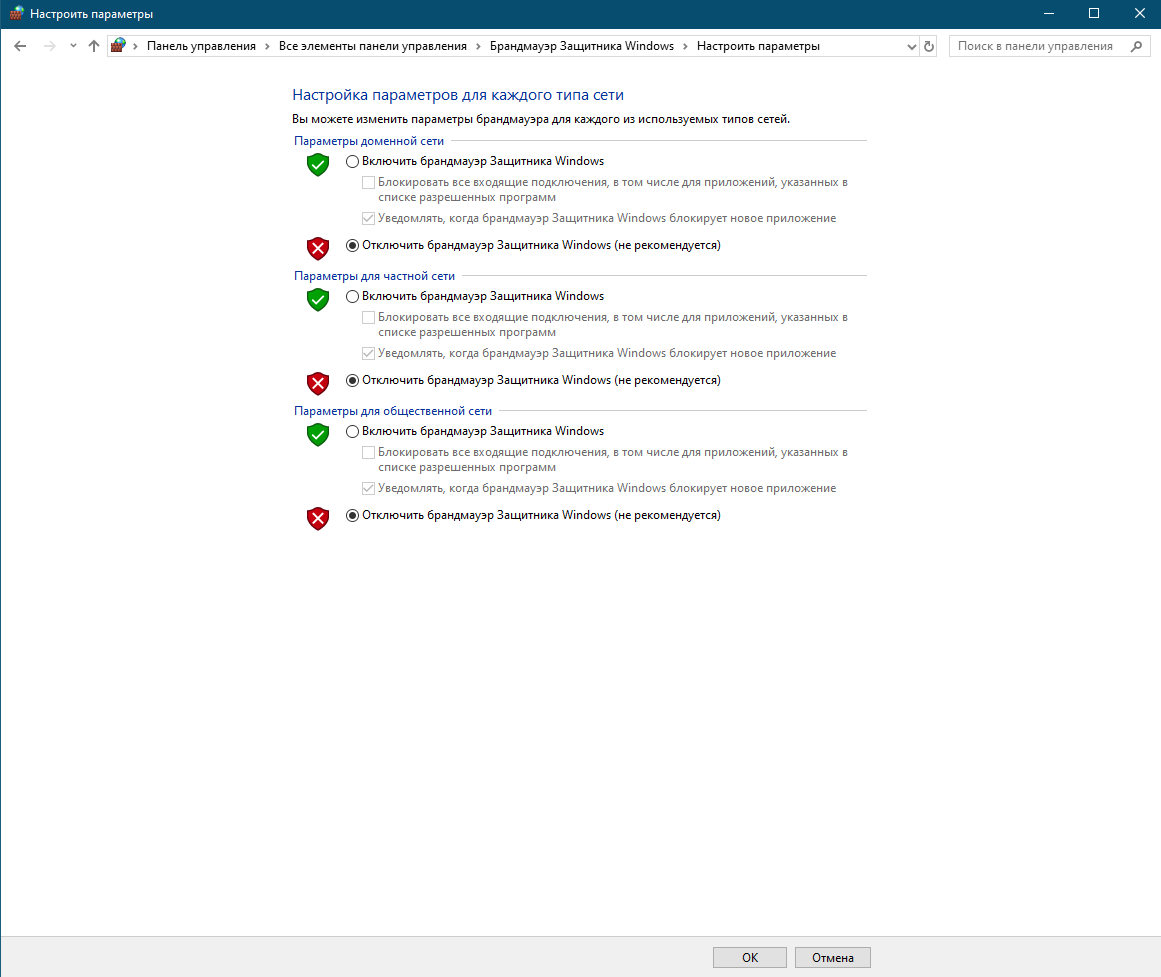Viewport: 1161px width, 977px height.
Task: Click section label Параметры для частной сети
Action: [x=374, y=276]
